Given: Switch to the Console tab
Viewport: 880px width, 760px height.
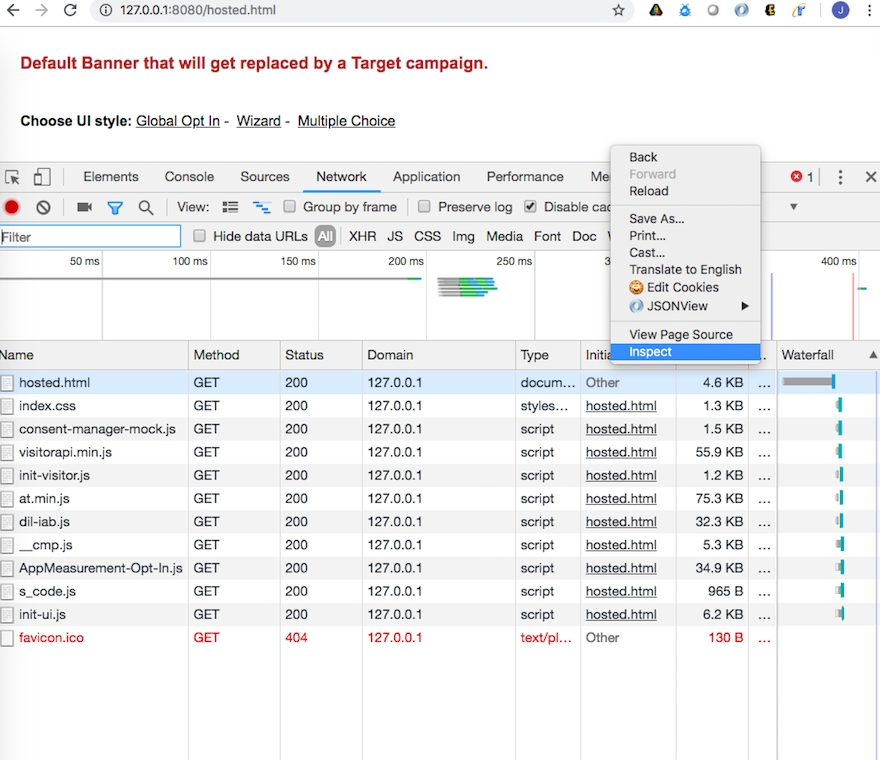Looking at the screenshot, I should coord(189,177).
